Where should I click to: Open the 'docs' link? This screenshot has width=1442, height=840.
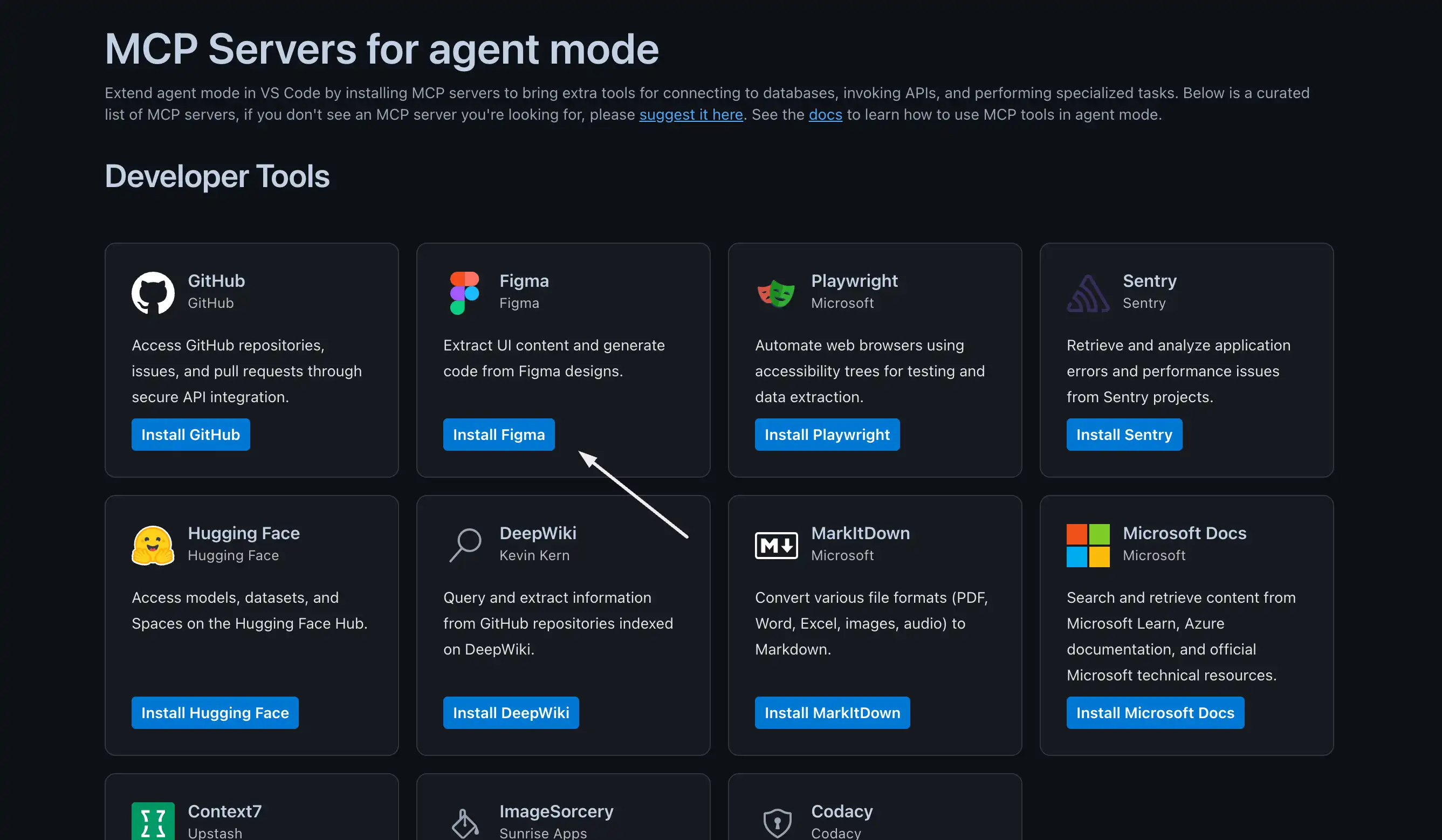(x=825, y=114)
